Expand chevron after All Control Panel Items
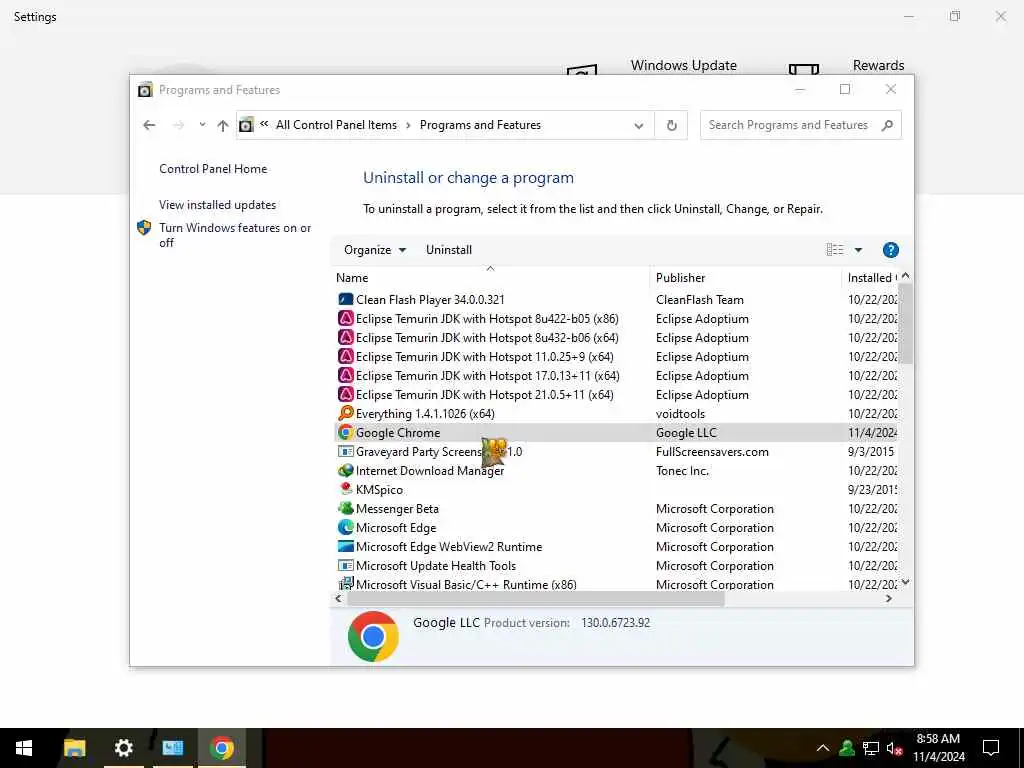Screen dimensions: 1024x768 pyautogui.click(x=408, y=125)
